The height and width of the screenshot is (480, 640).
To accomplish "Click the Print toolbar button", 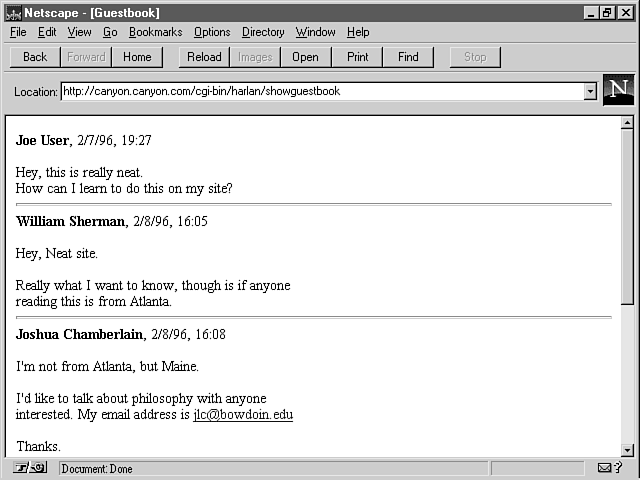I will point(357,57).
